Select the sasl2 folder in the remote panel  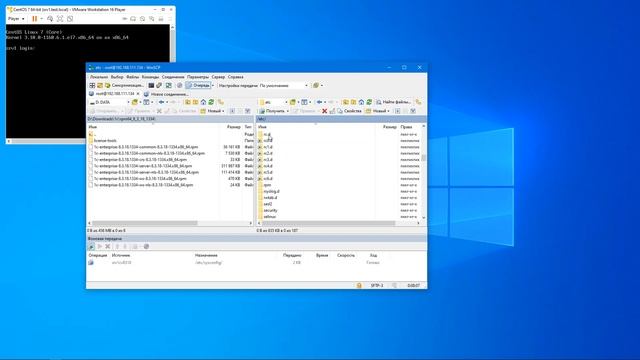pyautogui.click(x=268, y=204)
